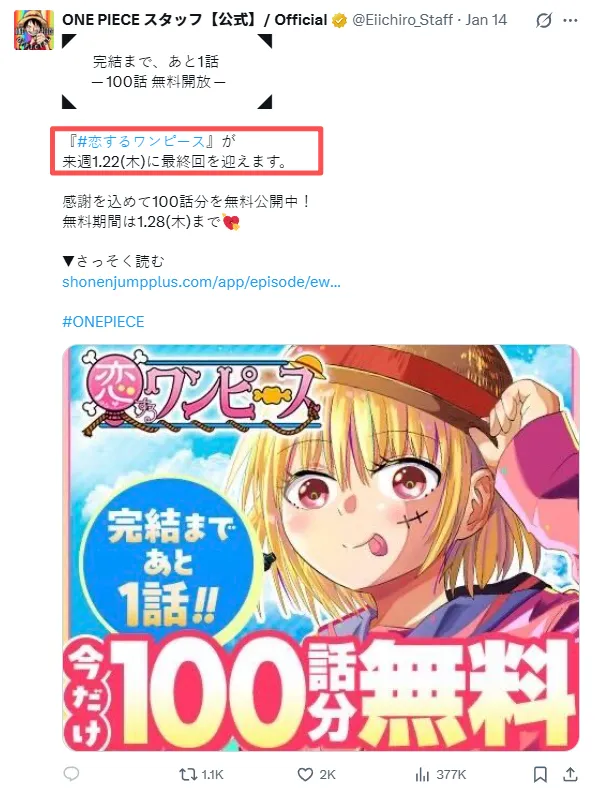Click the gold verified badge

pyautogui.click(x=339, y=21)
